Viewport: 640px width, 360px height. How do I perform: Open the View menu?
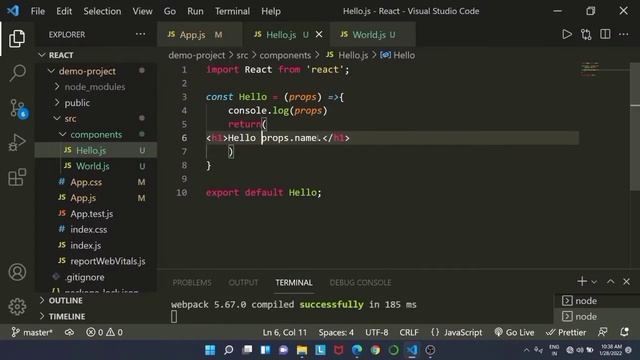142,11
